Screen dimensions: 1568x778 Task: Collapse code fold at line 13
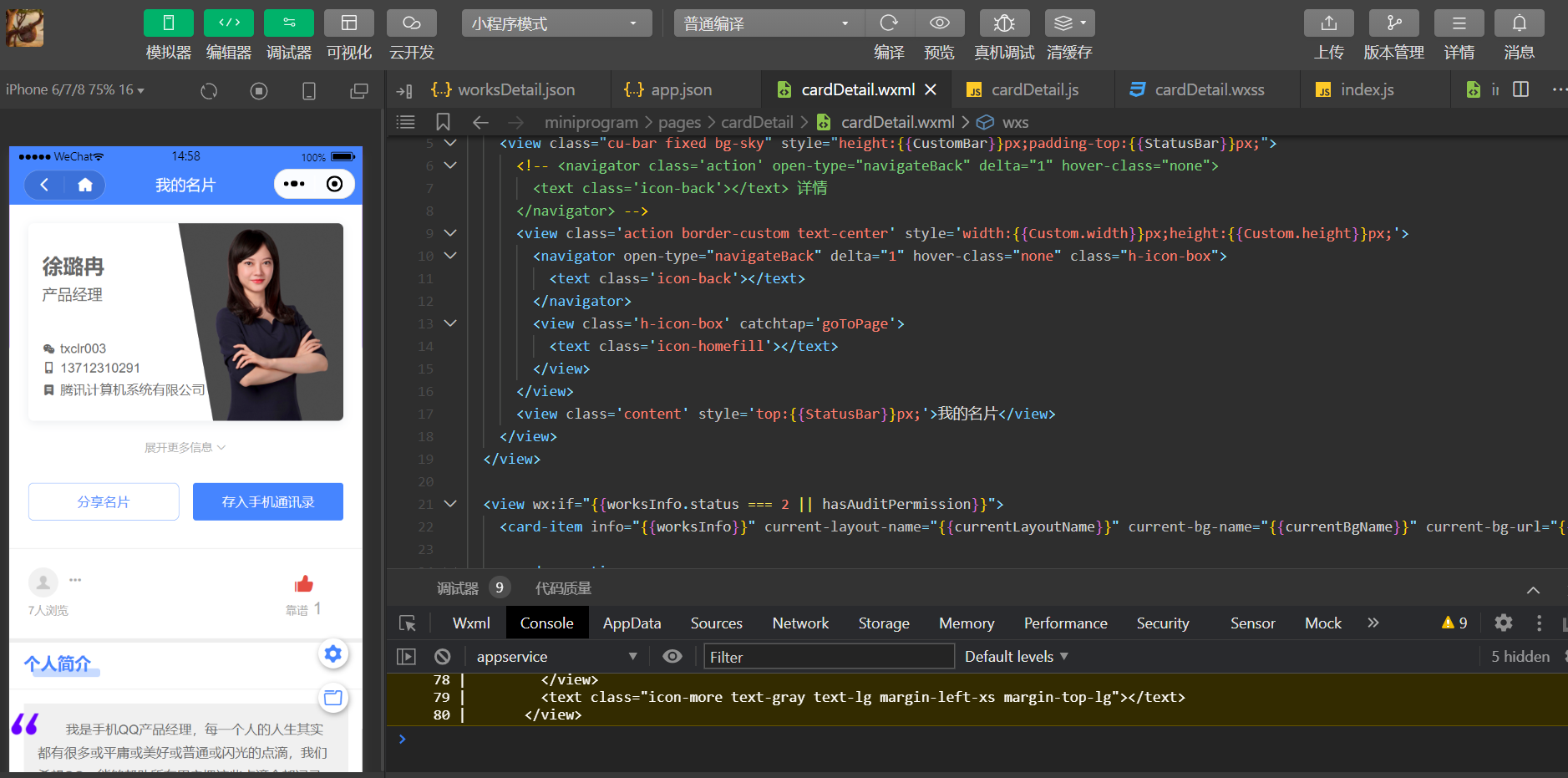(x=449, y=323)
